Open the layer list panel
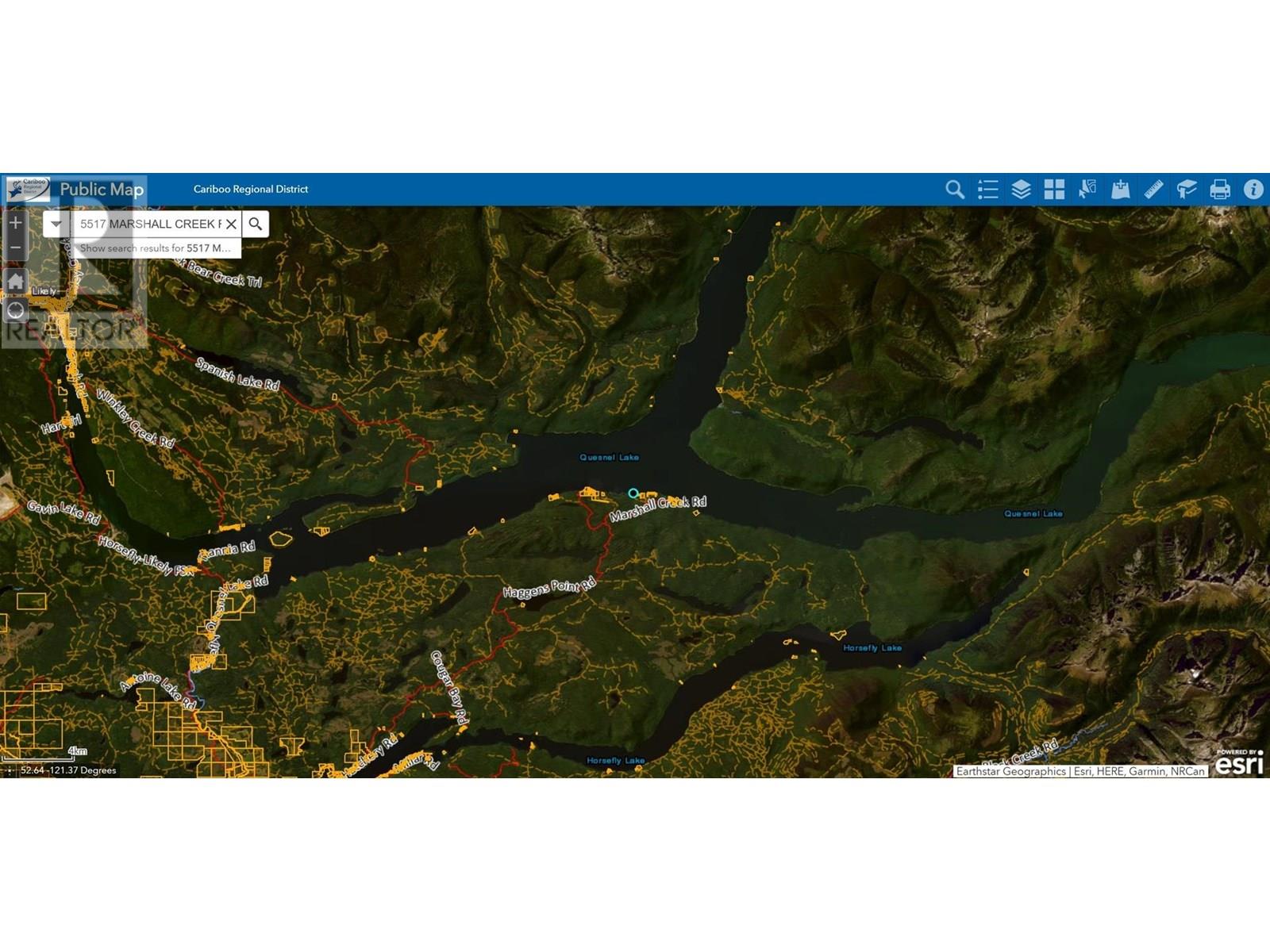This screenshot has width=1270, height=952. (1021, 190)
